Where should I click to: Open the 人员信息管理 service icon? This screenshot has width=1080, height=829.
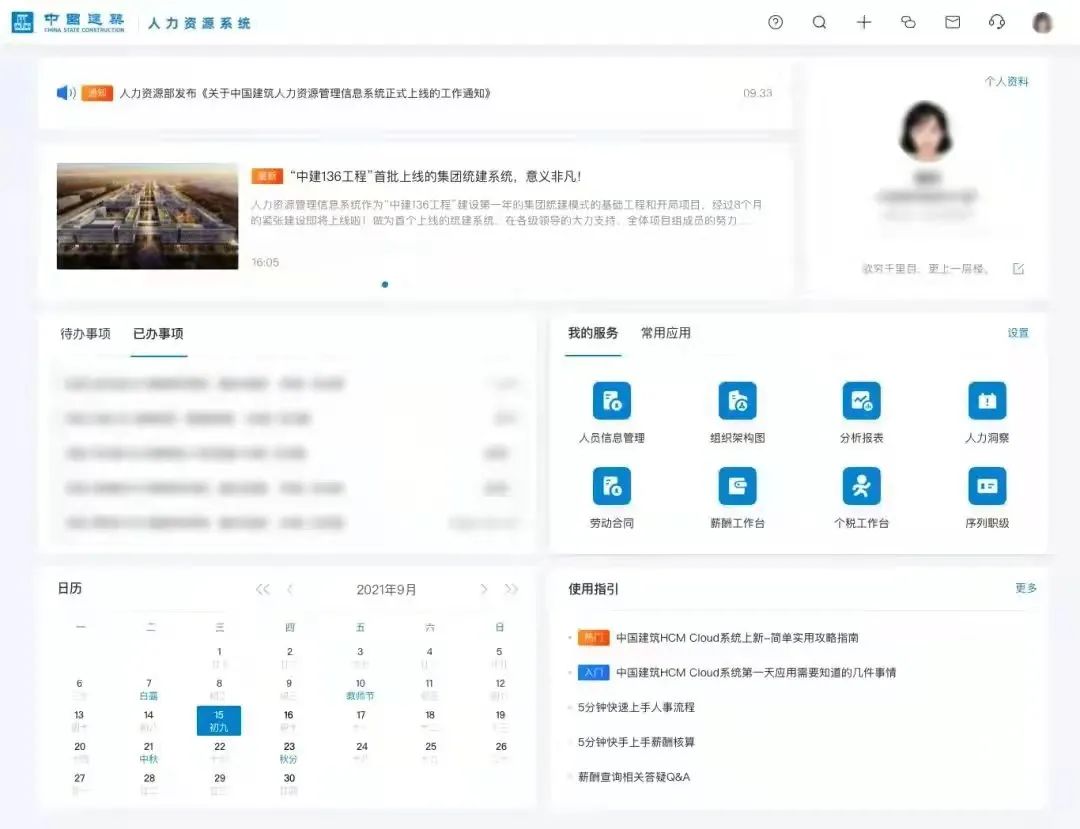[x=611, y=401]
